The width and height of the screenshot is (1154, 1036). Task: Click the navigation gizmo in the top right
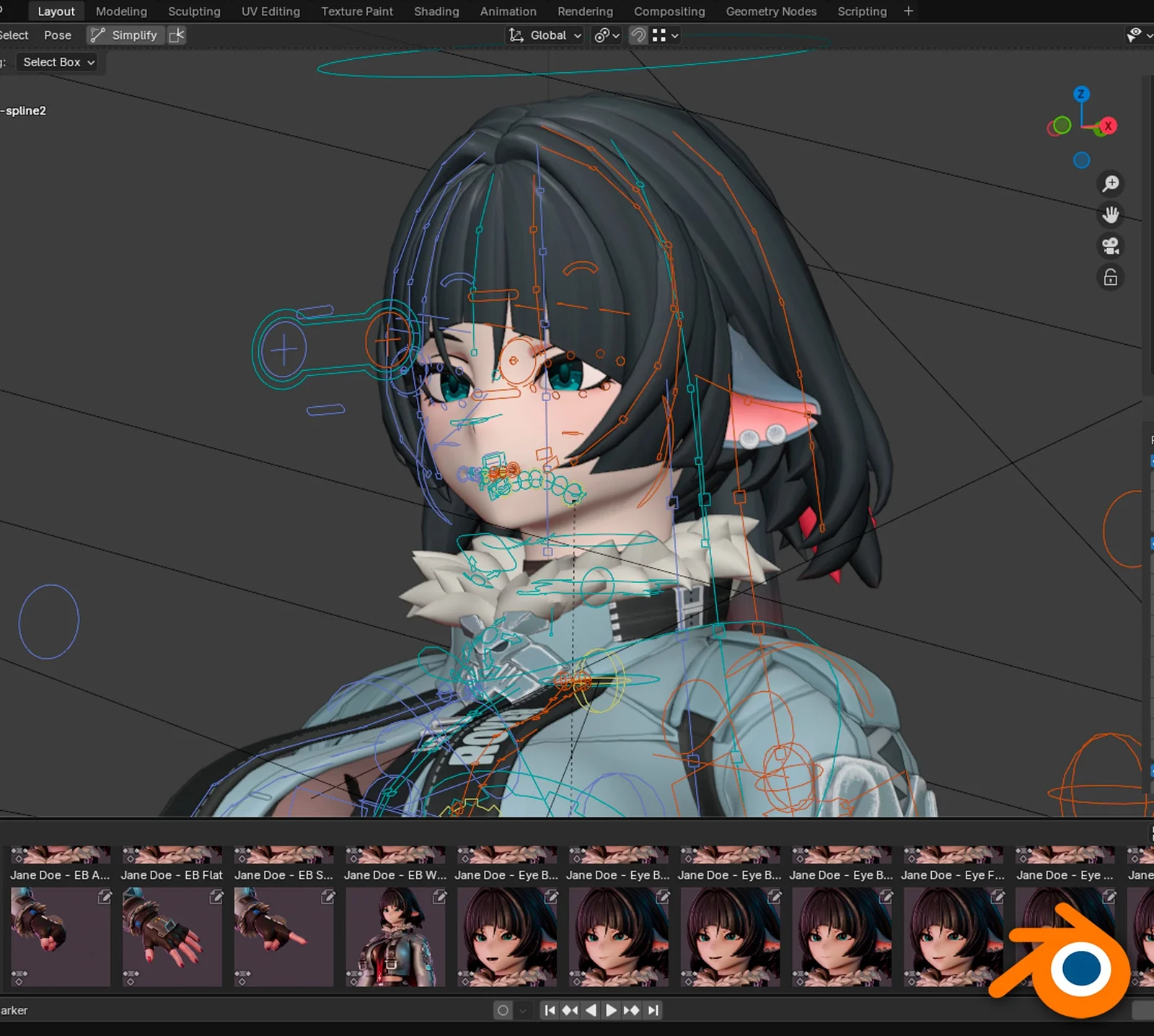(x=1081, y=126)
